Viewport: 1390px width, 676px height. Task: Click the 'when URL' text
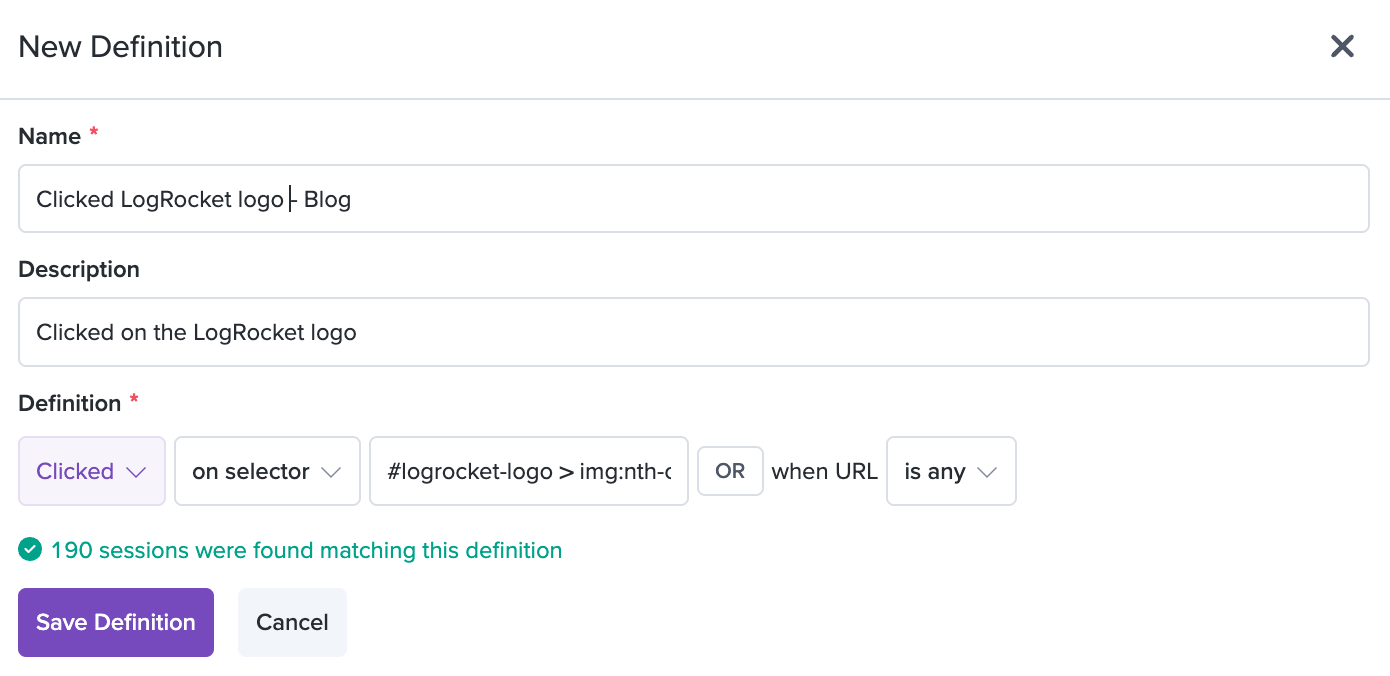click(x=825, y=471)
